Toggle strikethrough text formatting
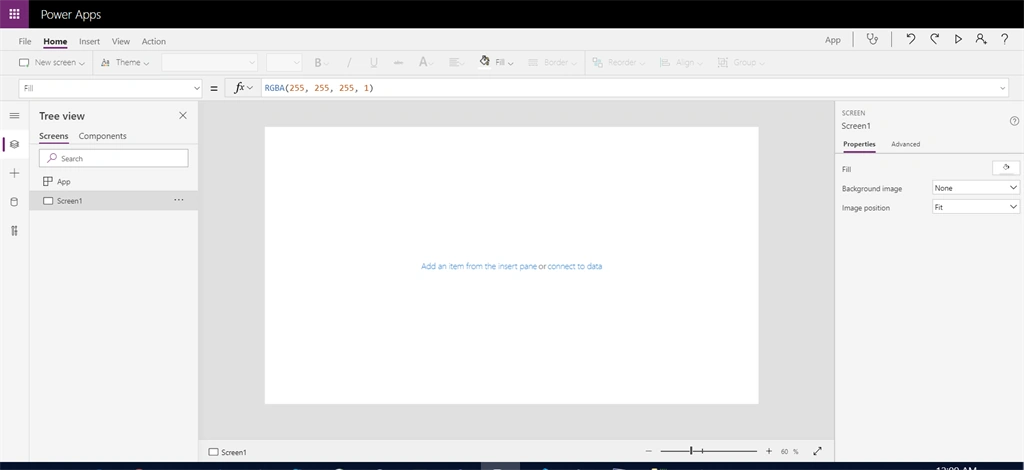1024x470 pixels. 398,63
